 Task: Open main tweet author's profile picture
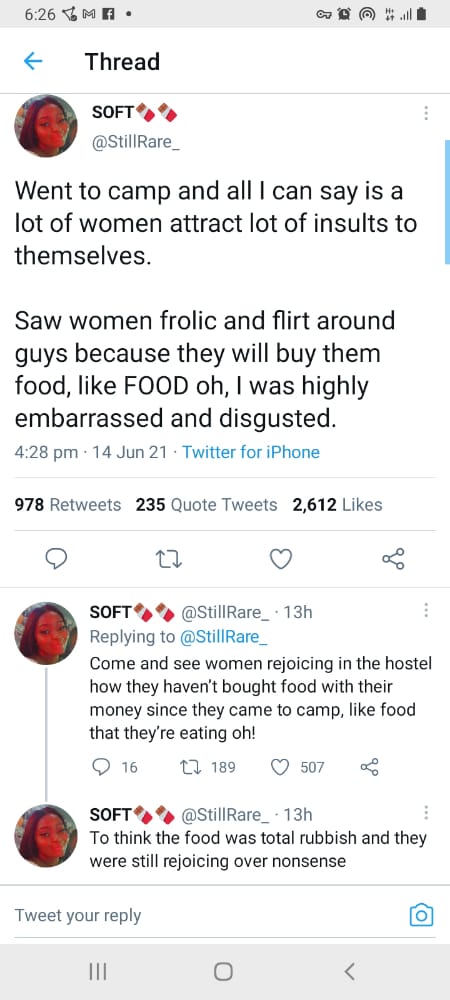(x=46, y=126)
